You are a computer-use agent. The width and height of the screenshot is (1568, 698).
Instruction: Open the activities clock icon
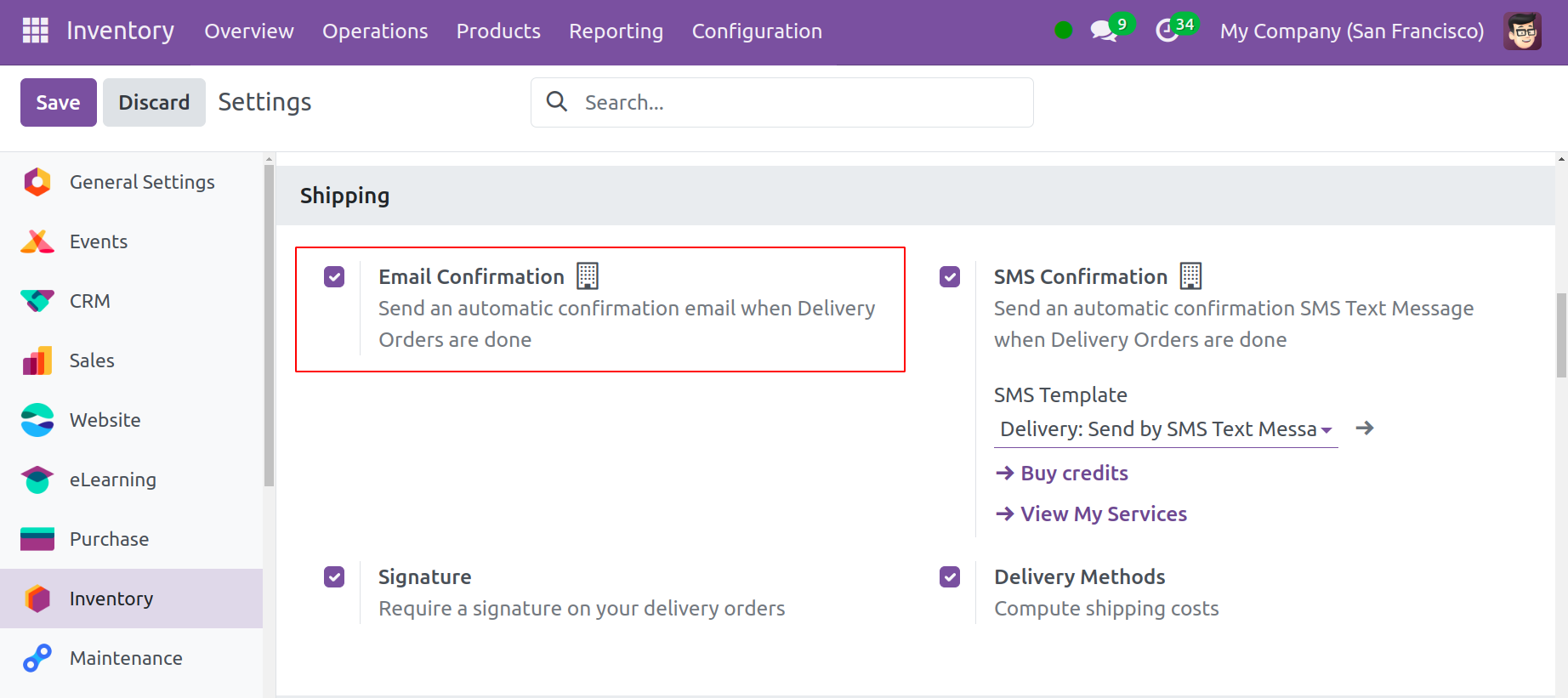click(1167, 31)
